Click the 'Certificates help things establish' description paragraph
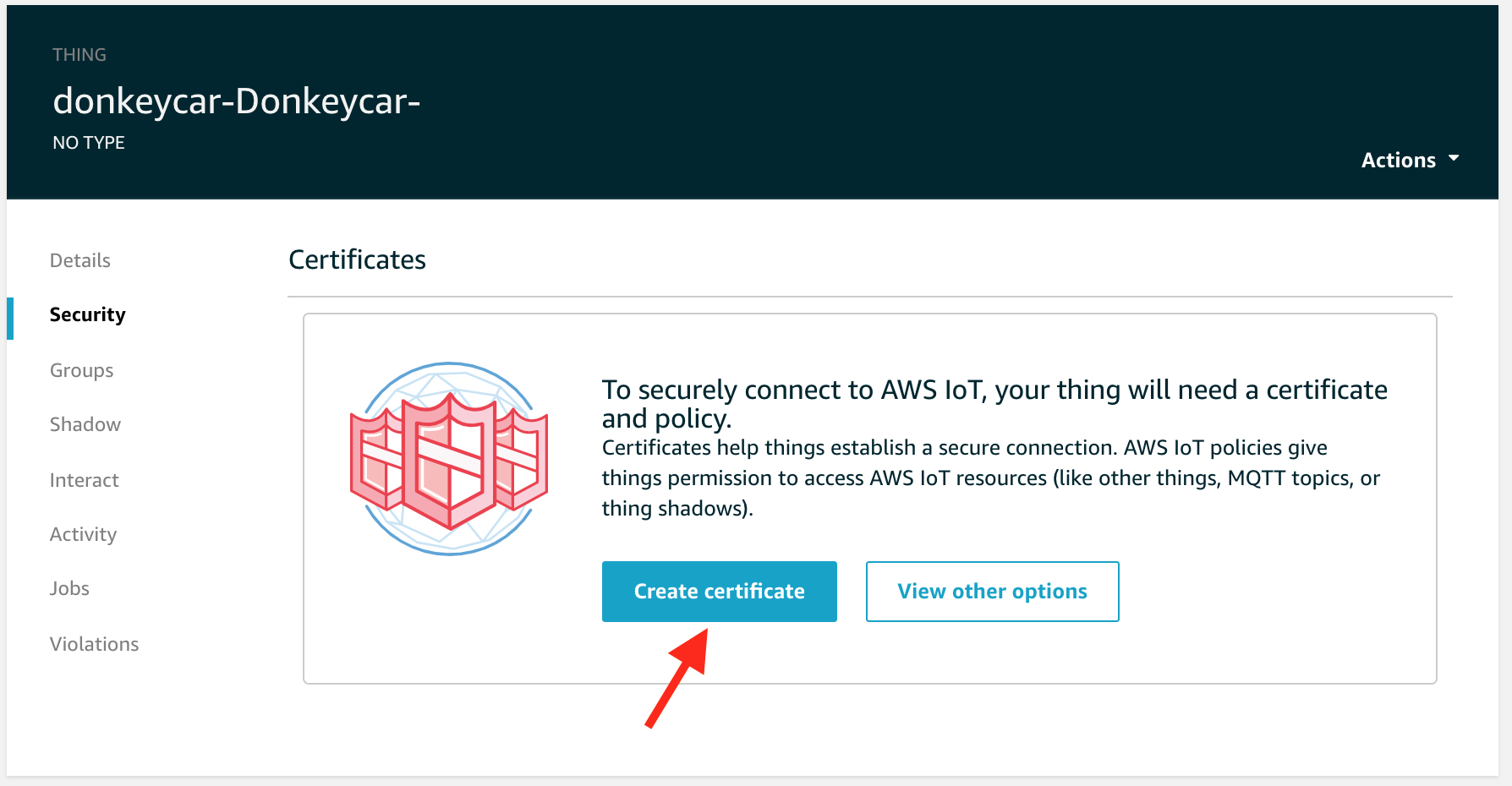This screenshot has height=786, width=1512. coord(990,478)
